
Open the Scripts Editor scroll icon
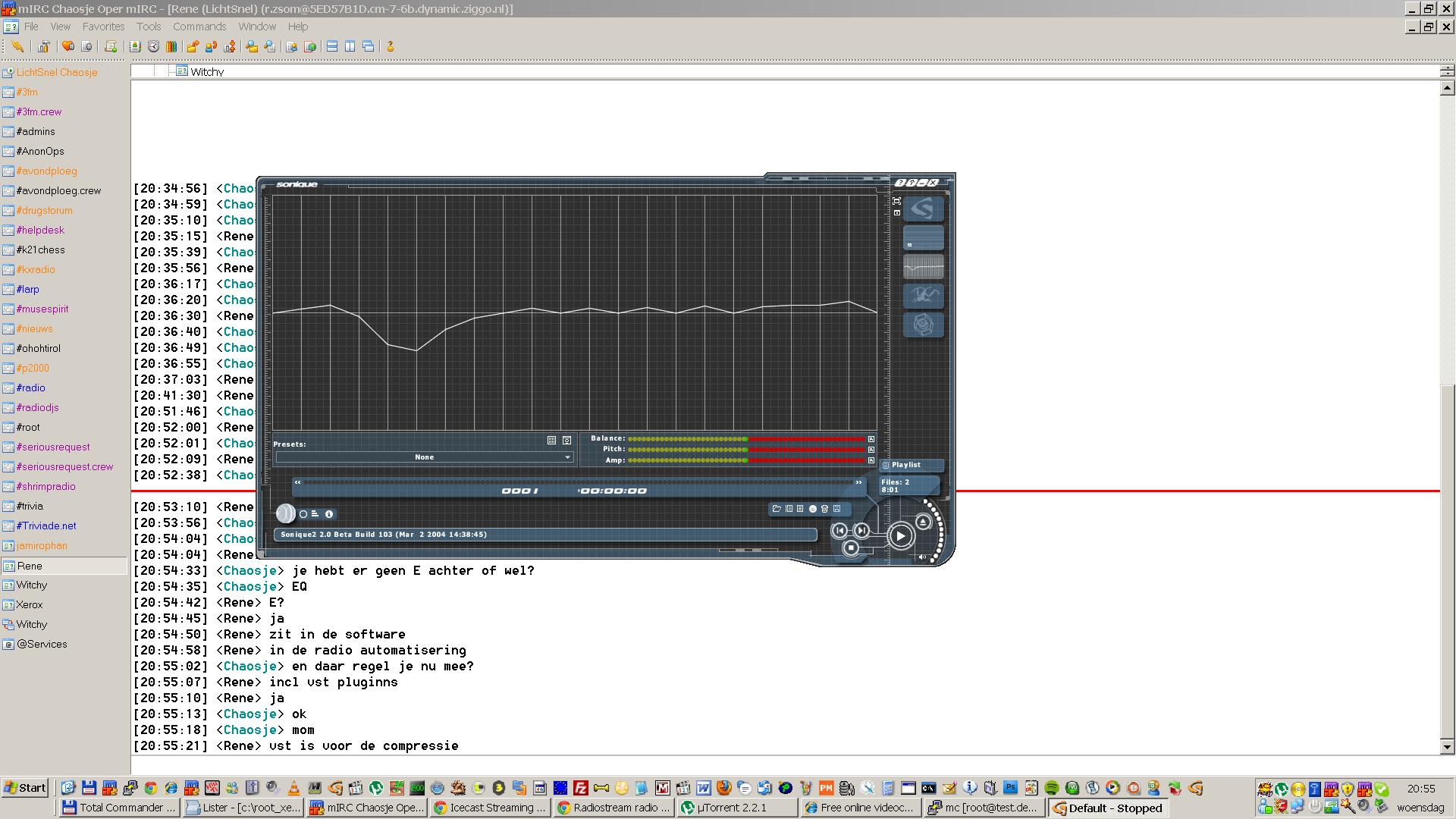pyautogui.click(x=110, y=46)
